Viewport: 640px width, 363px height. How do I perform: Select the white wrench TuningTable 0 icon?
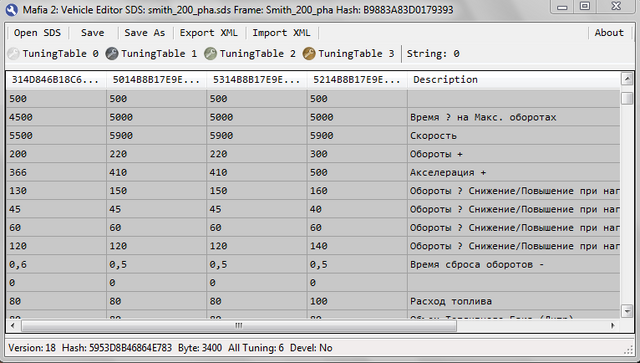[13, 53]
